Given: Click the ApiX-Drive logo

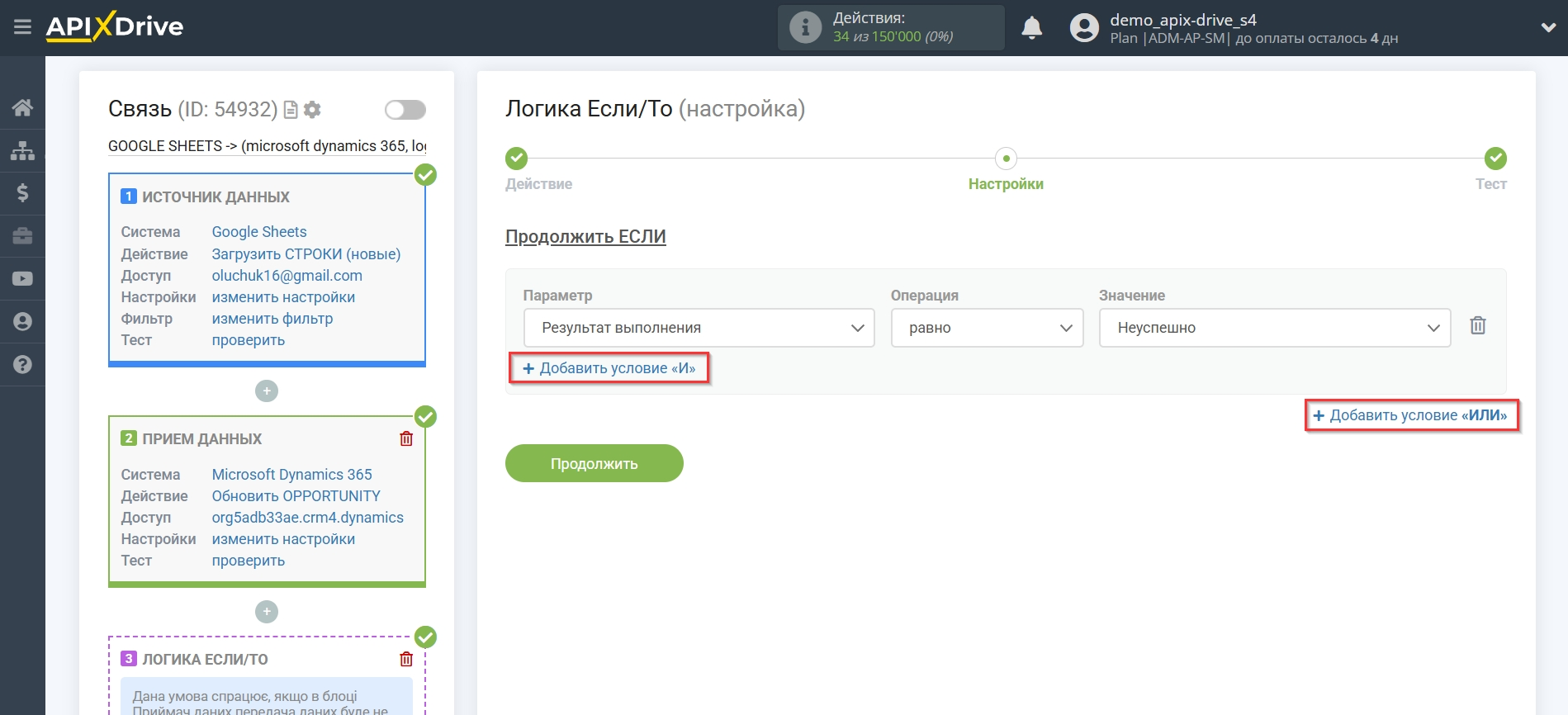Looking at the screenshot, I should (x=115, y=26).
